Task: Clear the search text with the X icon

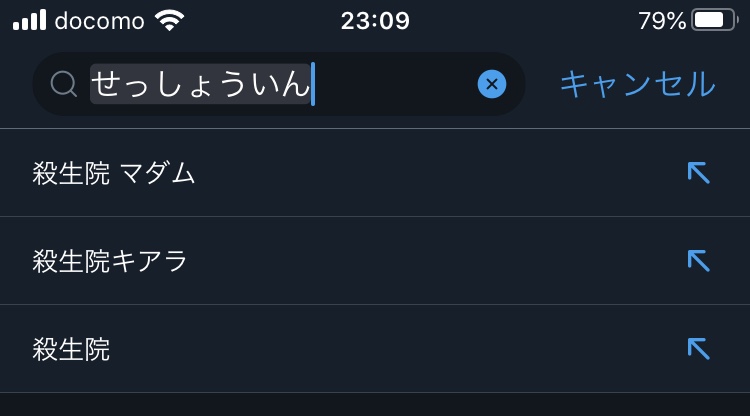Action: pyautogui.click(x=492, y=84)
